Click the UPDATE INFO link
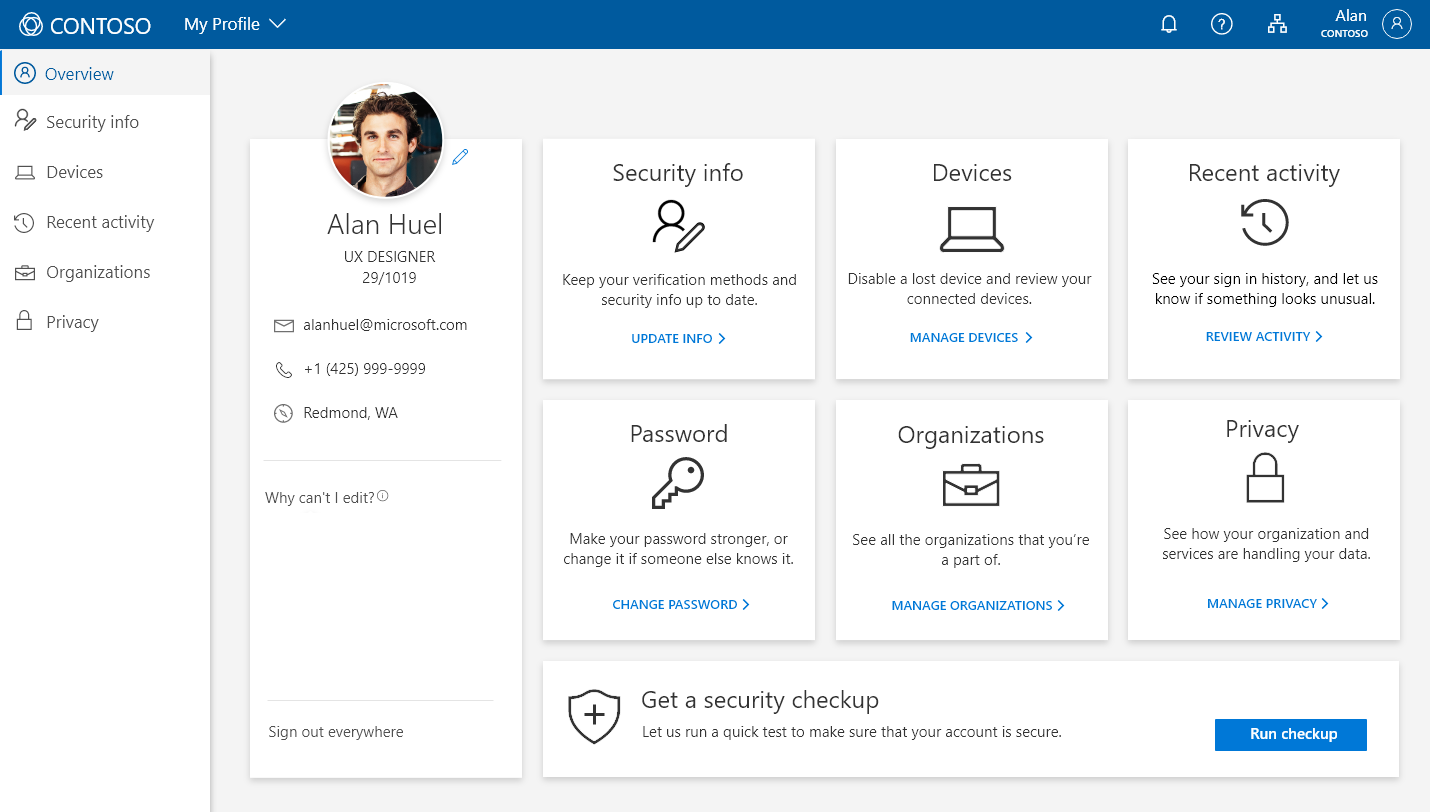The width and height of the screenshot is (1430, 812). point(678,339)
